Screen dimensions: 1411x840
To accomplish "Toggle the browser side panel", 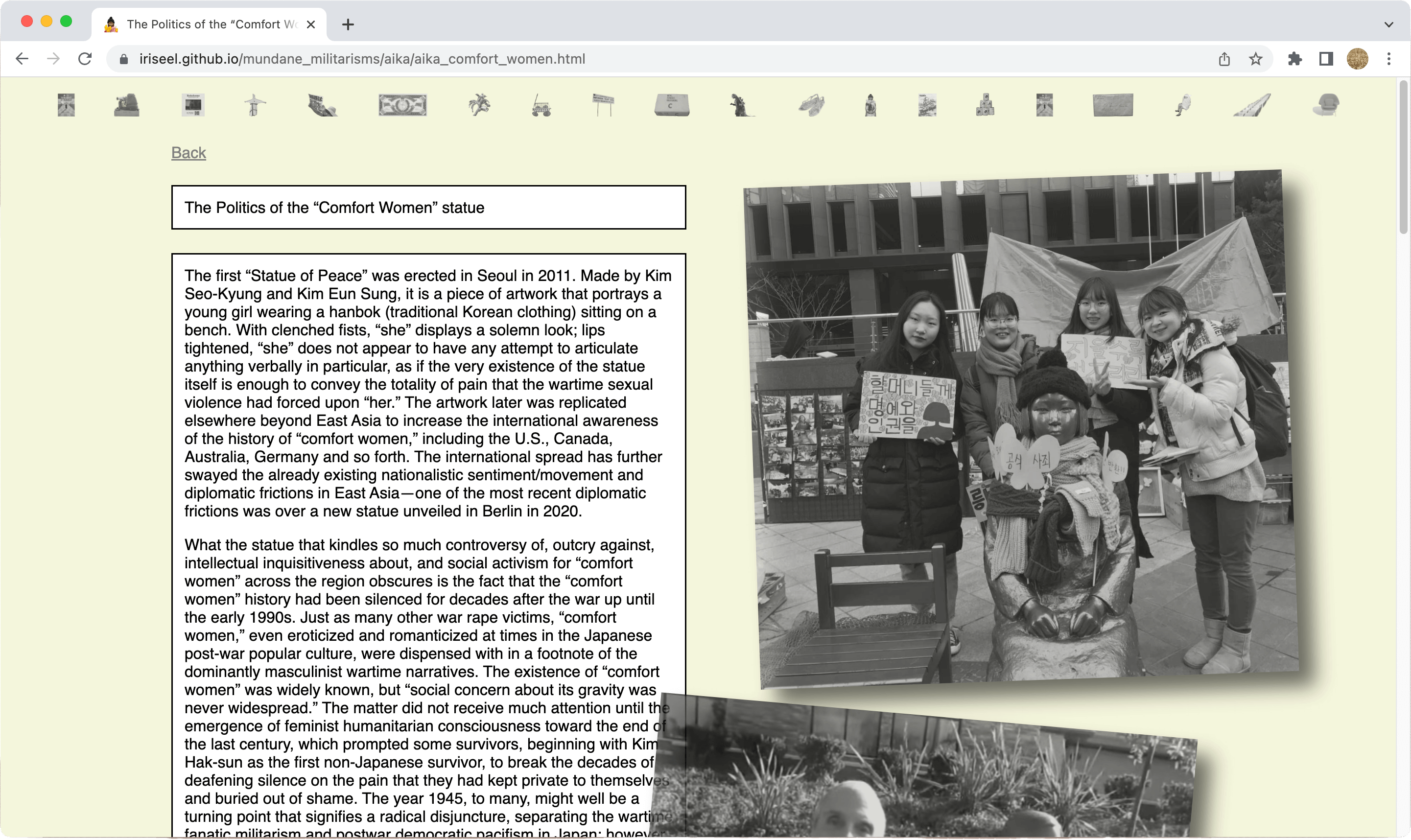I will [1325, 59].
